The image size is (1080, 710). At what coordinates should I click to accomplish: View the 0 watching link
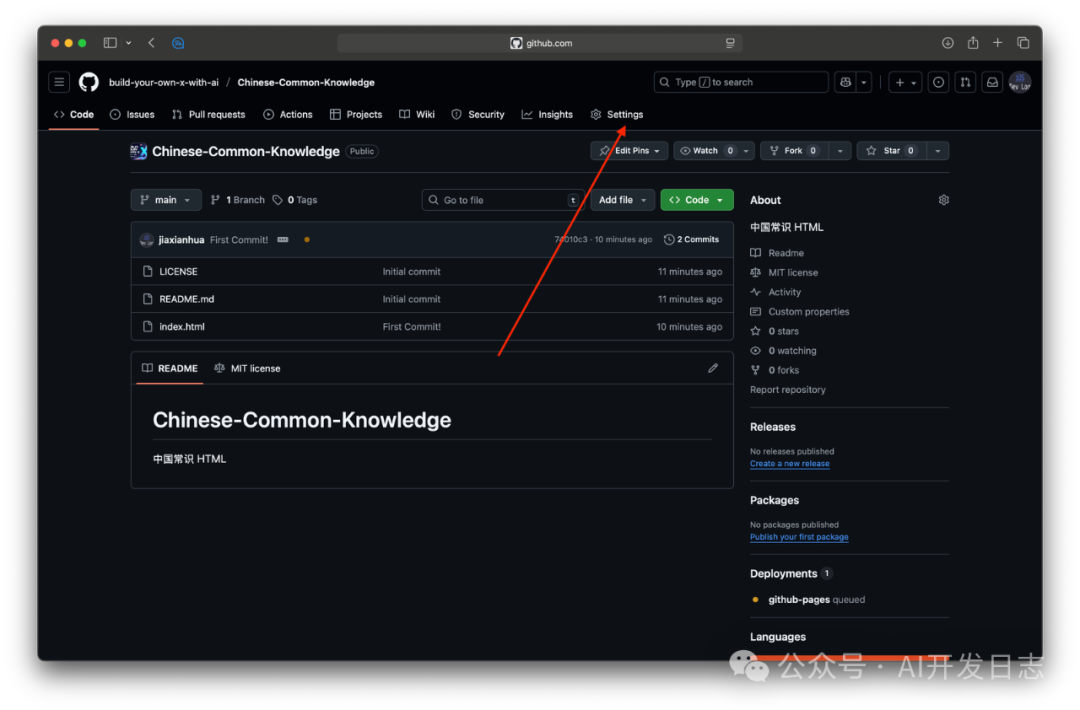tap(792, 351)
